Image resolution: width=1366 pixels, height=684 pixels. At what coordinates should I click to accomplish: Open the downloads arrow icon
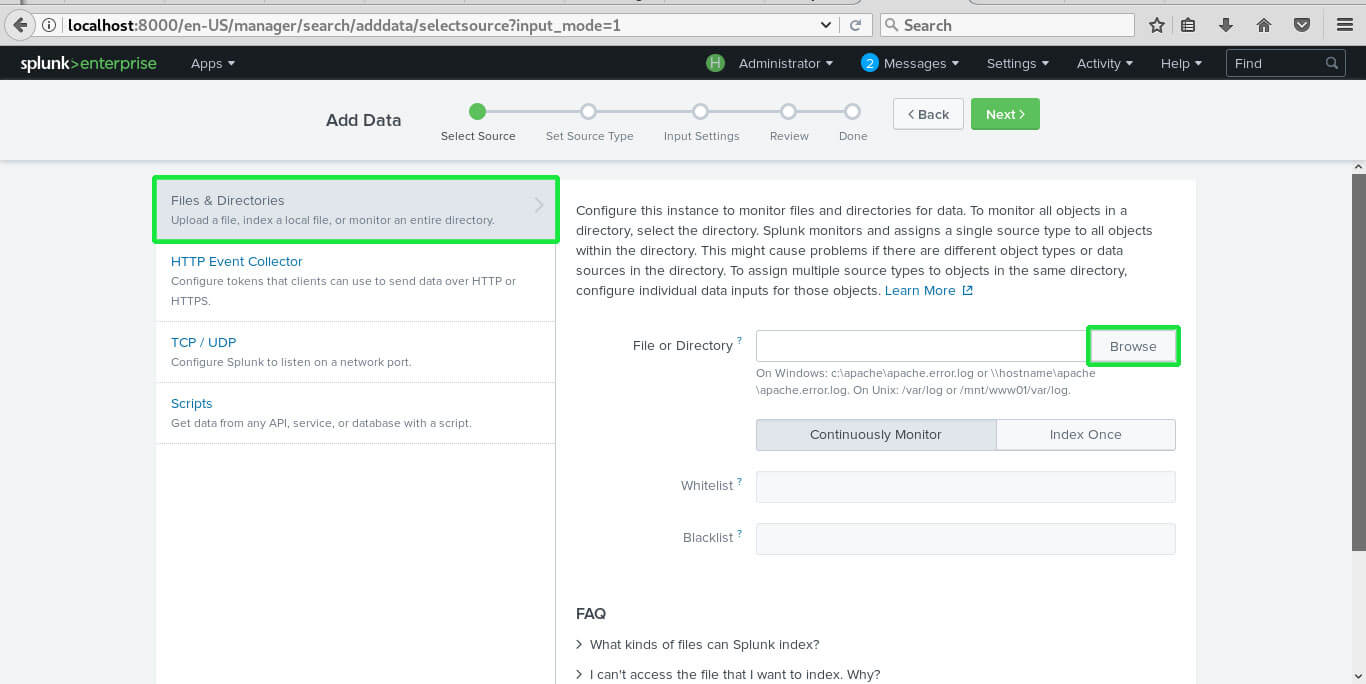1226,25
